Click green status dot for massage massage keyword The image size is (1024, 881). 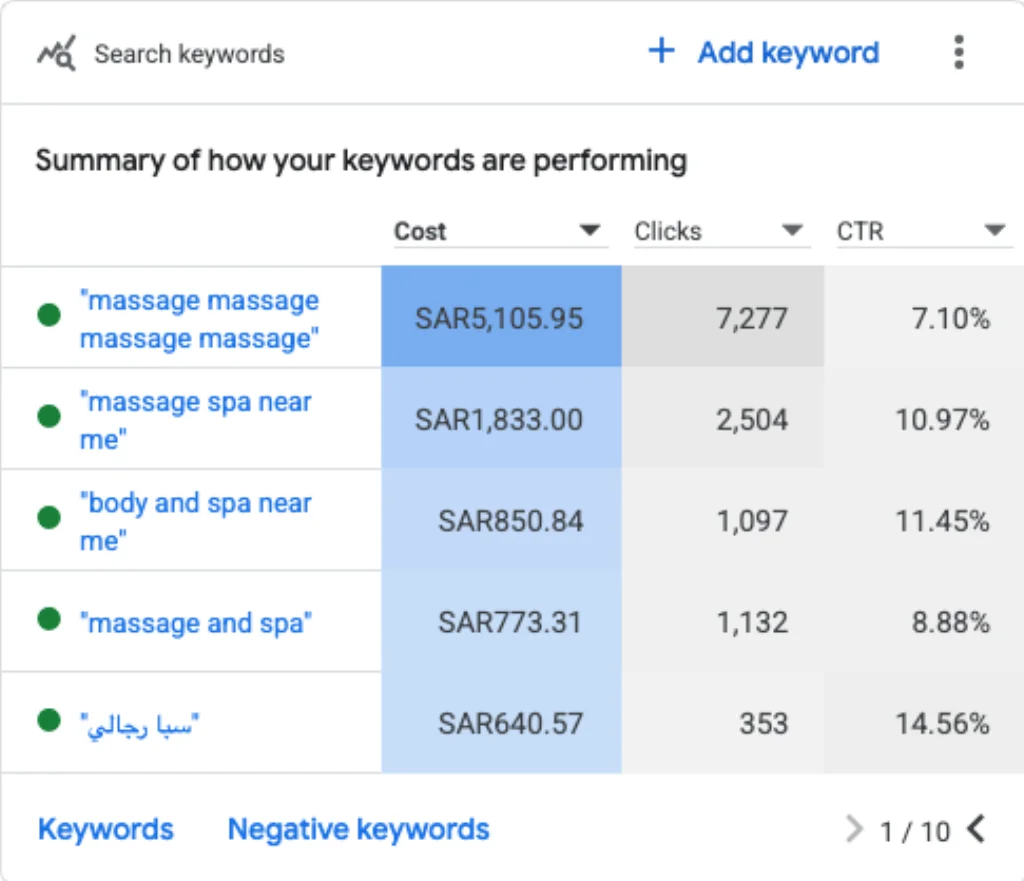pyautogui.click(x=49, y=314)
